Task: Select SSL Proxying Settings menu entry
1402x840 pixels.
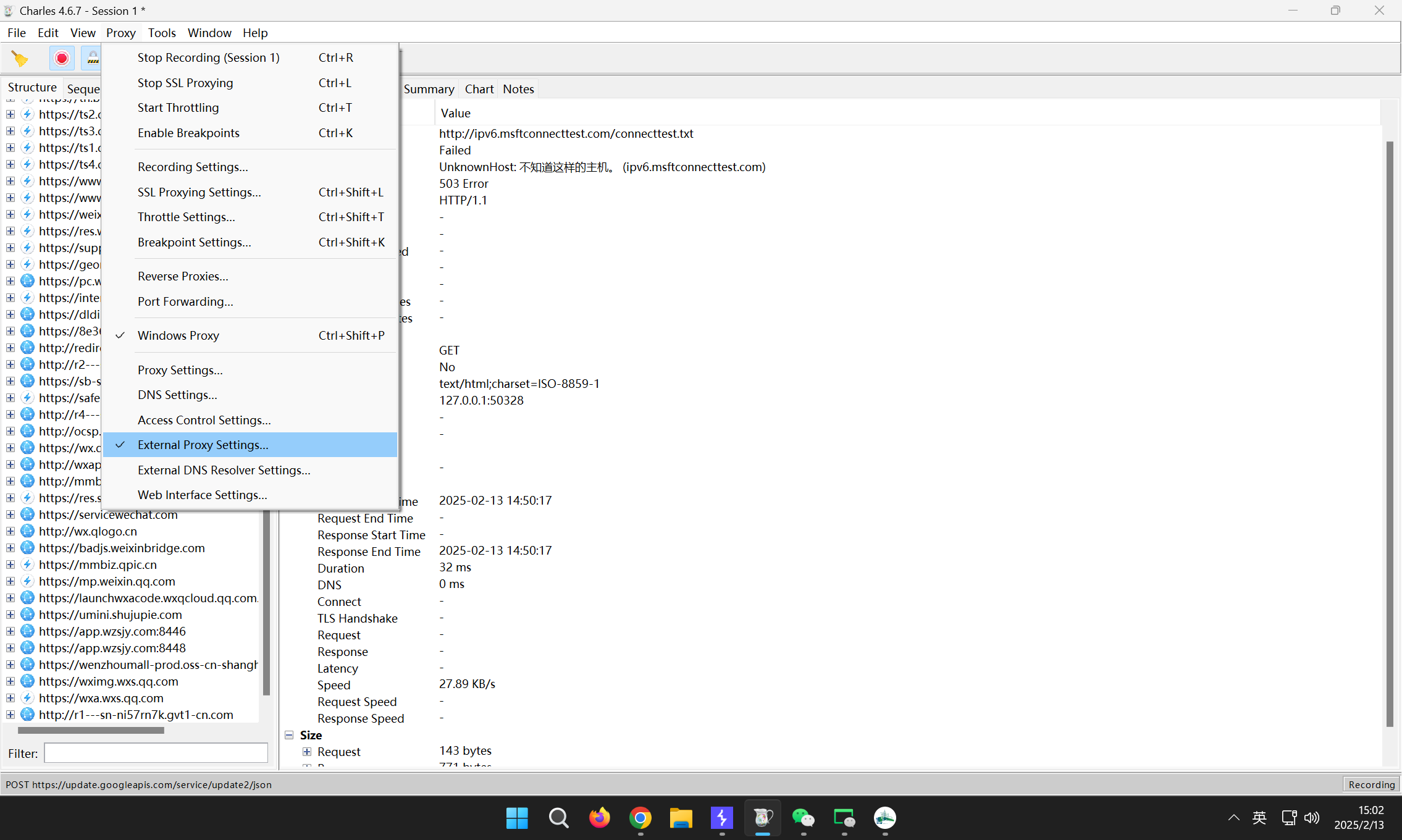Action: tap(199, 192)
